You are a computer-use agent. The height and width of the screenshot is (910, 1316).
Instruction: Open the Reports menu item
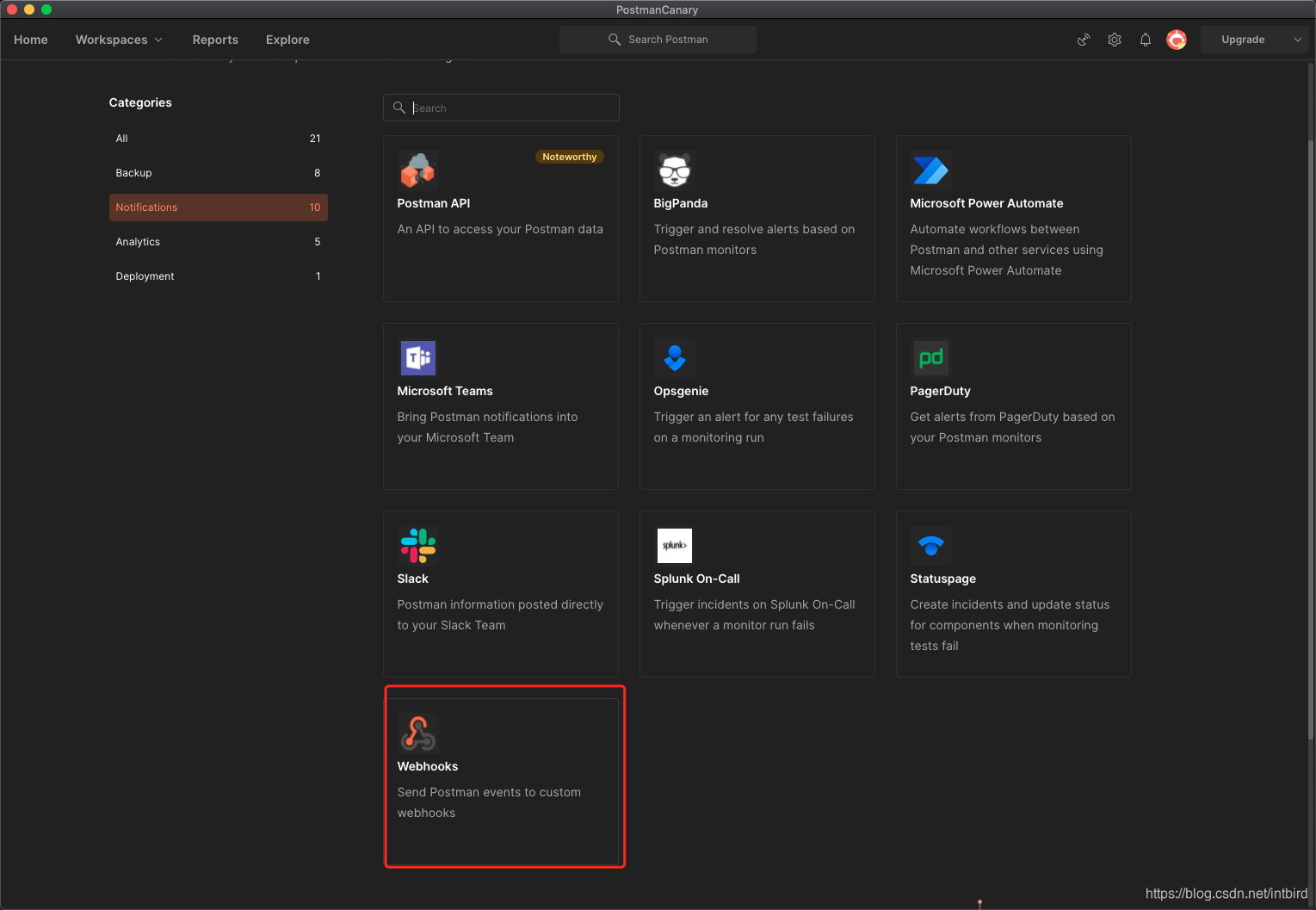pos(215,40)
